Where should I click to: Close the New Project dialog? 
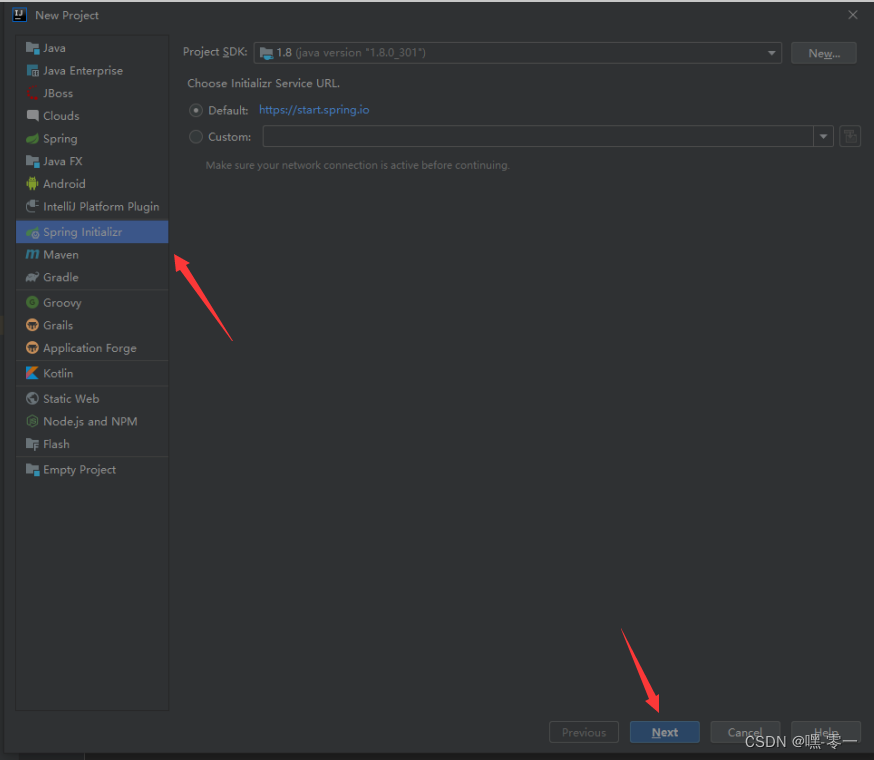click(853, 15)
